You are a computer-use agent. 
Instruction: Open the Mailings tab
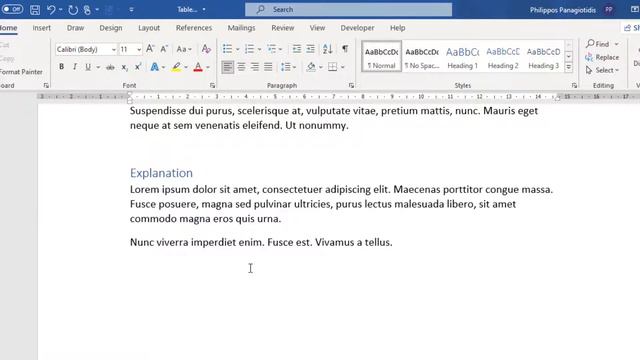coord(241,28)
